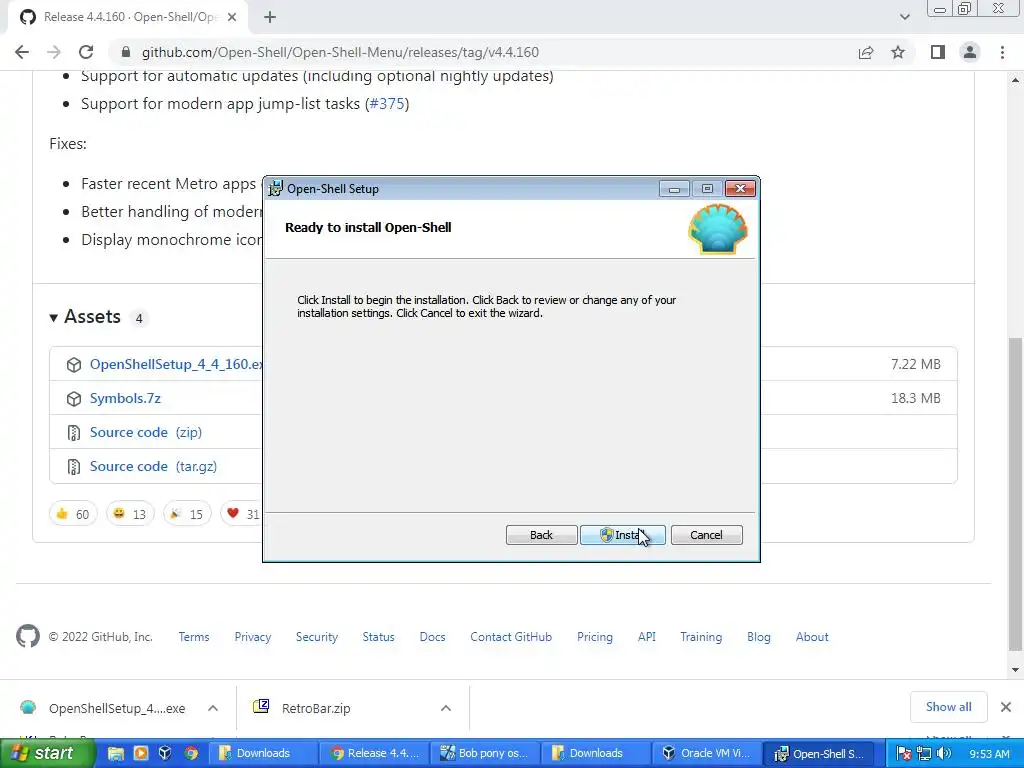Click Show all downloads
Viewport: 1024px width, 768px height.
click(948, 707)
